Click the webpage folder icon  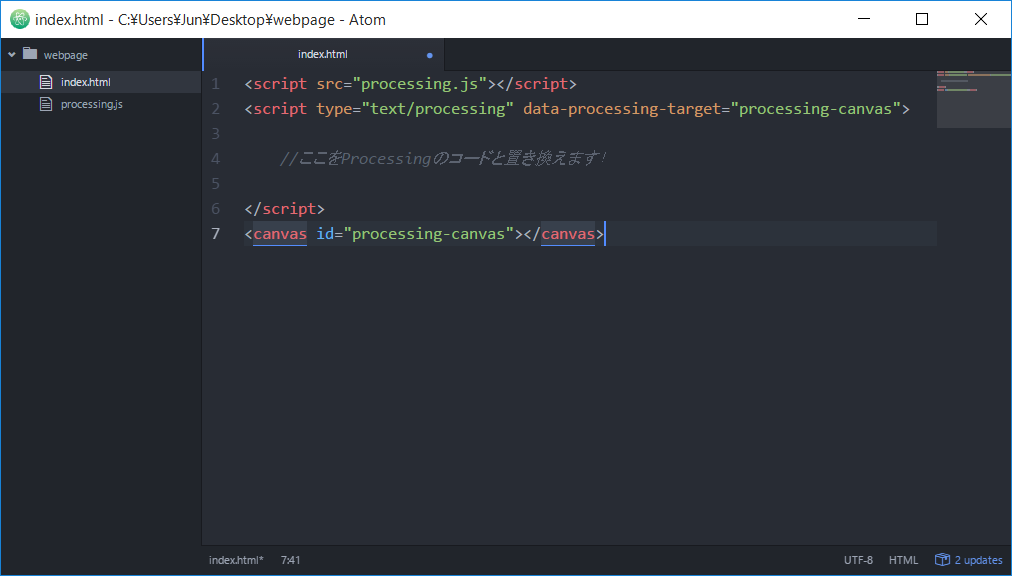pyautogui.click(x=30, y=54)
